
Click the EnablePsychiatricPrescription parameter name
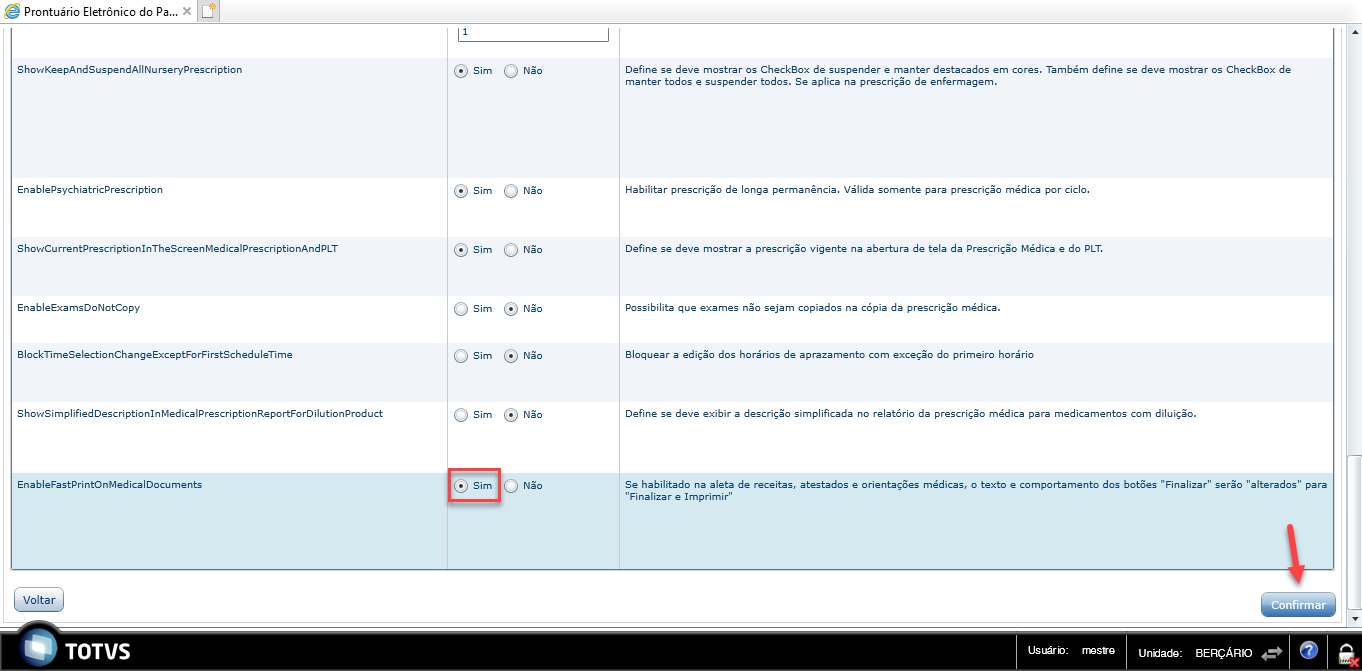(90, 189)
